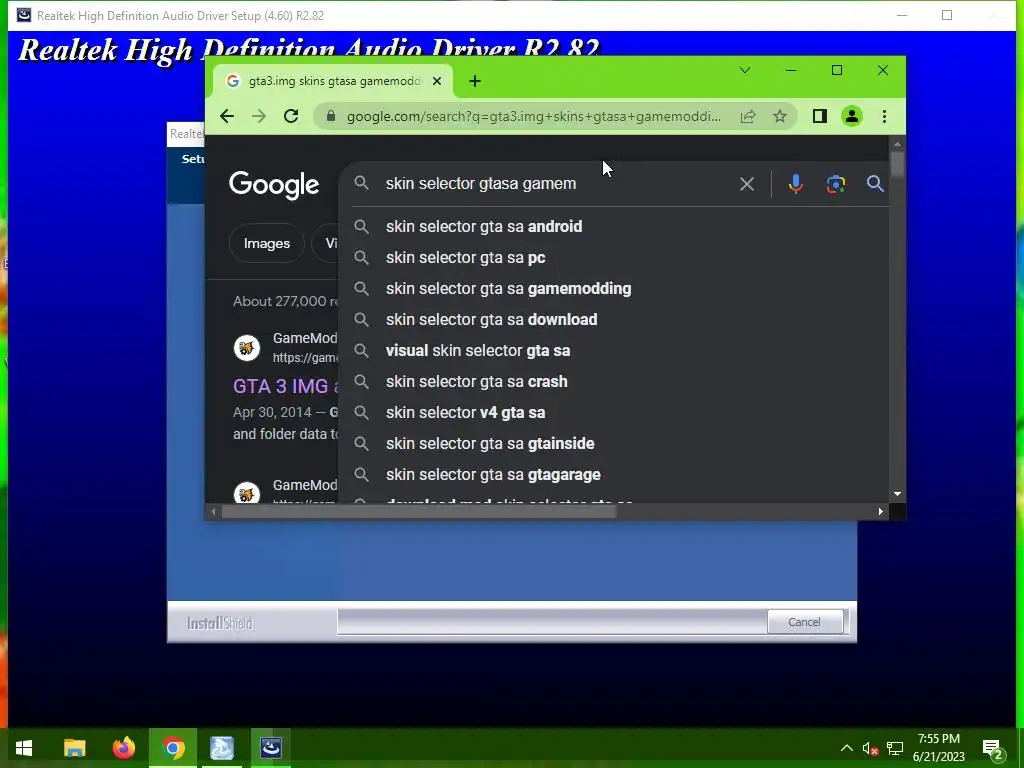Open network status tray icon
Screen dimensions: 1024x768
coord(895,748)
